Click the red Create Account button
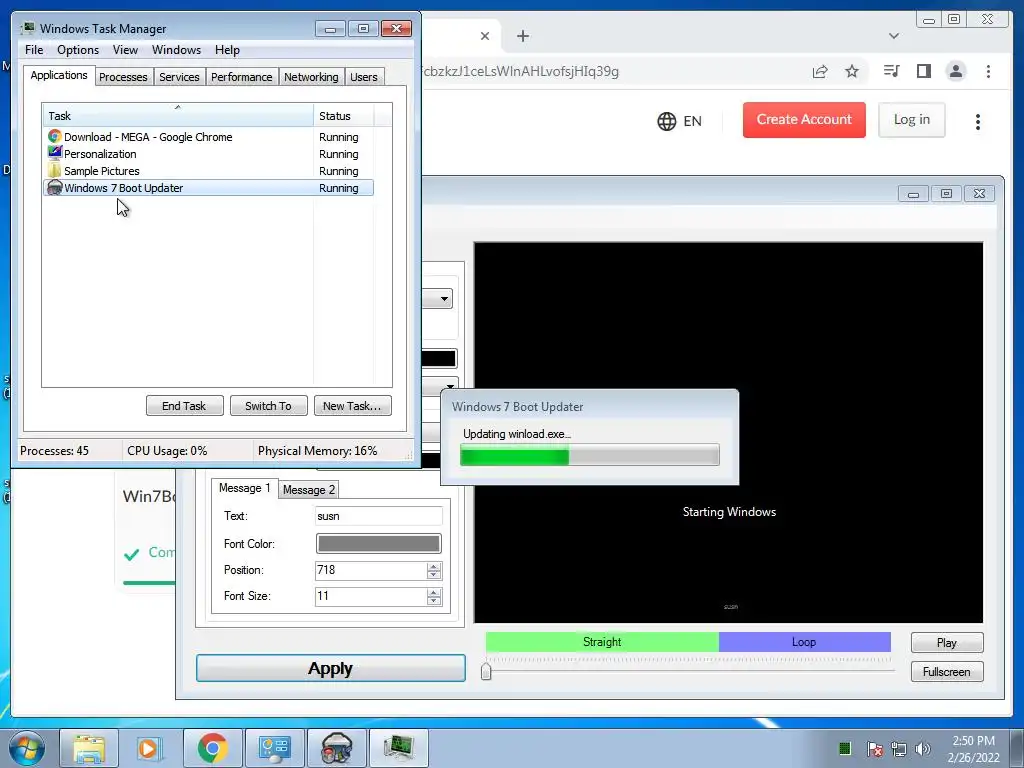Screen dimensions: 1024x768 click(804, 120)
